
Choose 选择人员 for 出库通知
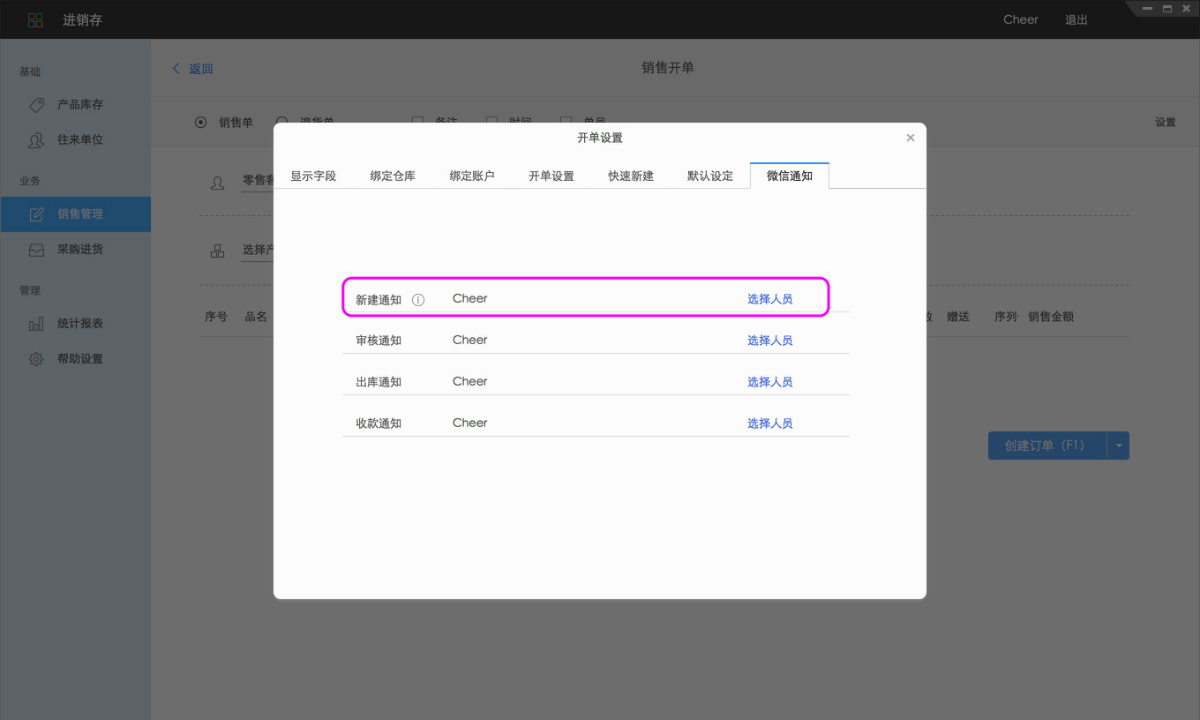click(770, 382)
